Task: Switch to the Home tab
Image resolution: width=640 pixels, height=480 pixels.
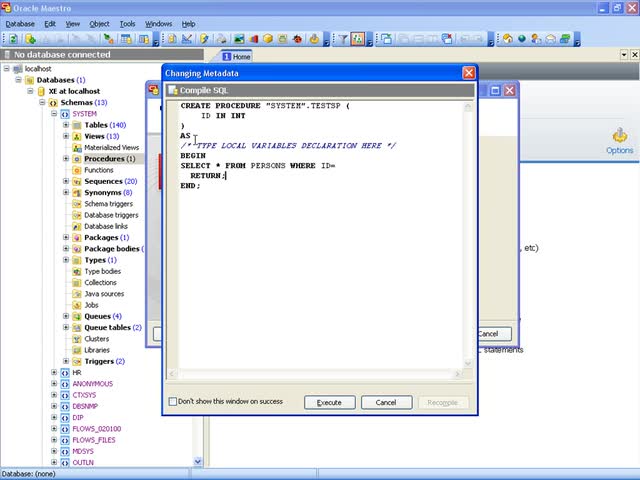Action: click(237, 56)
